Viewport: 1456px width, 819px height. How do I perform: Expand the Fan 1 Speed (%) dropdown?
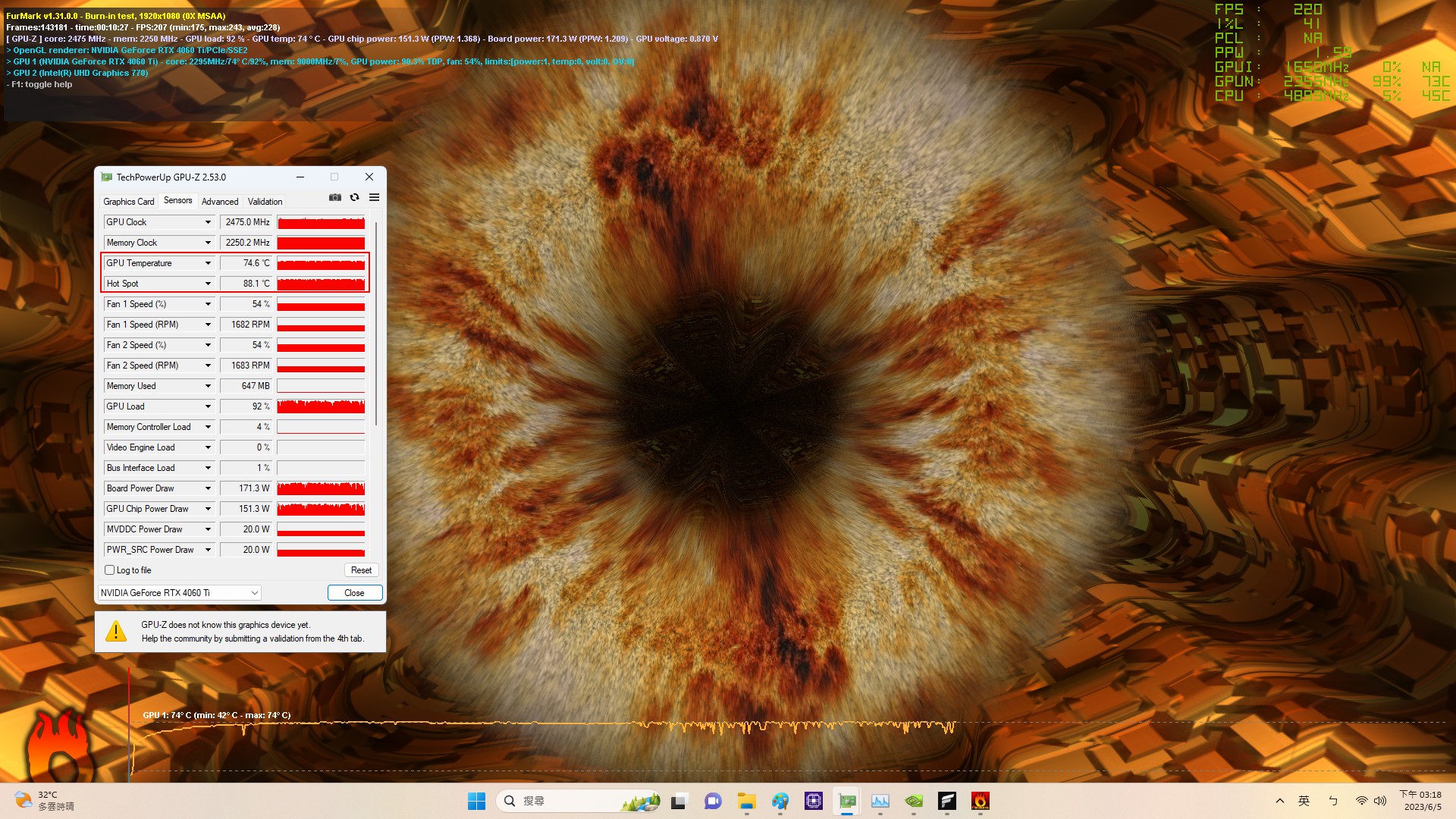tap(208, 304)
